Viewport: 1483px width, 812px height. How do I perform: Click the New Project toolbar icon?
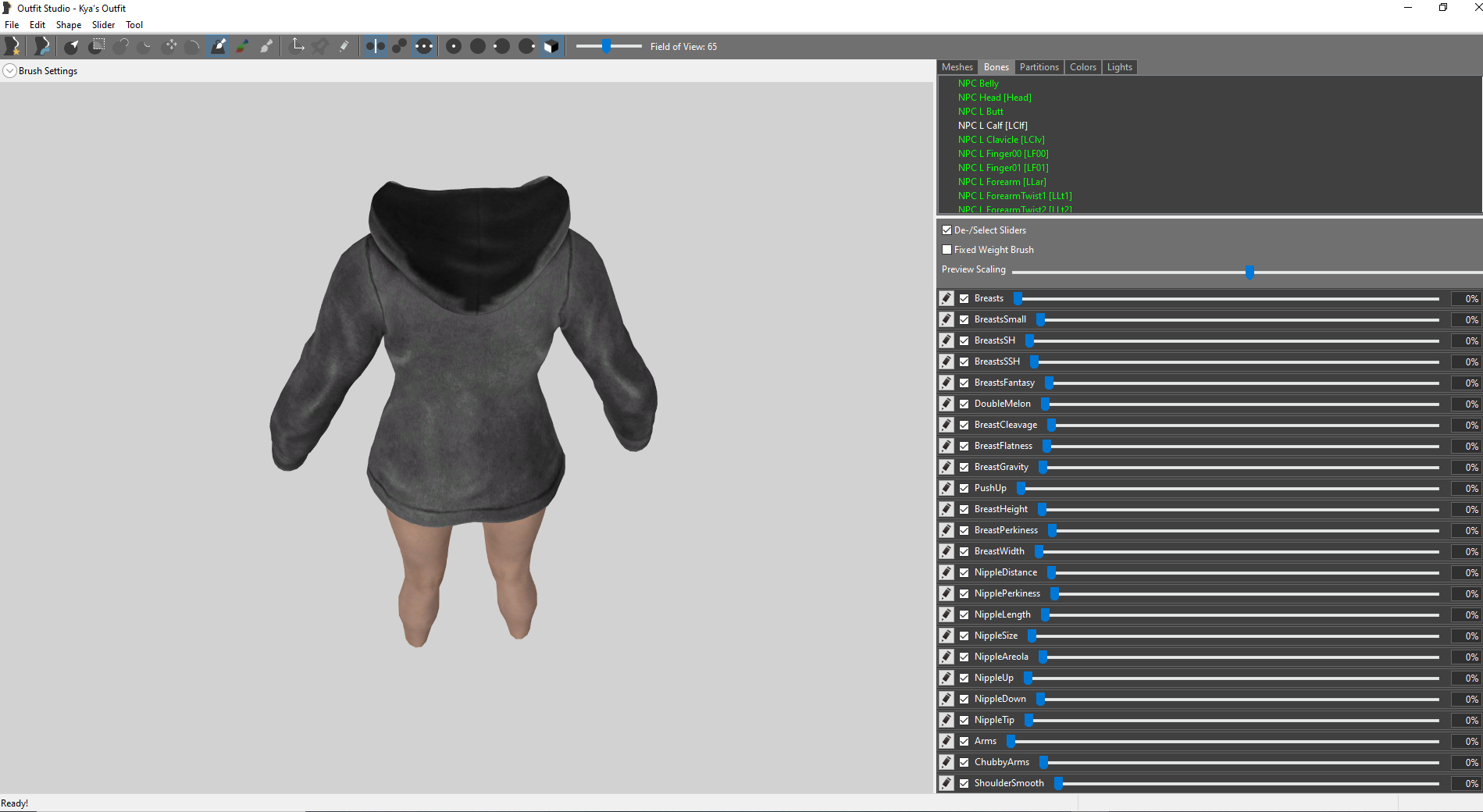12,46
